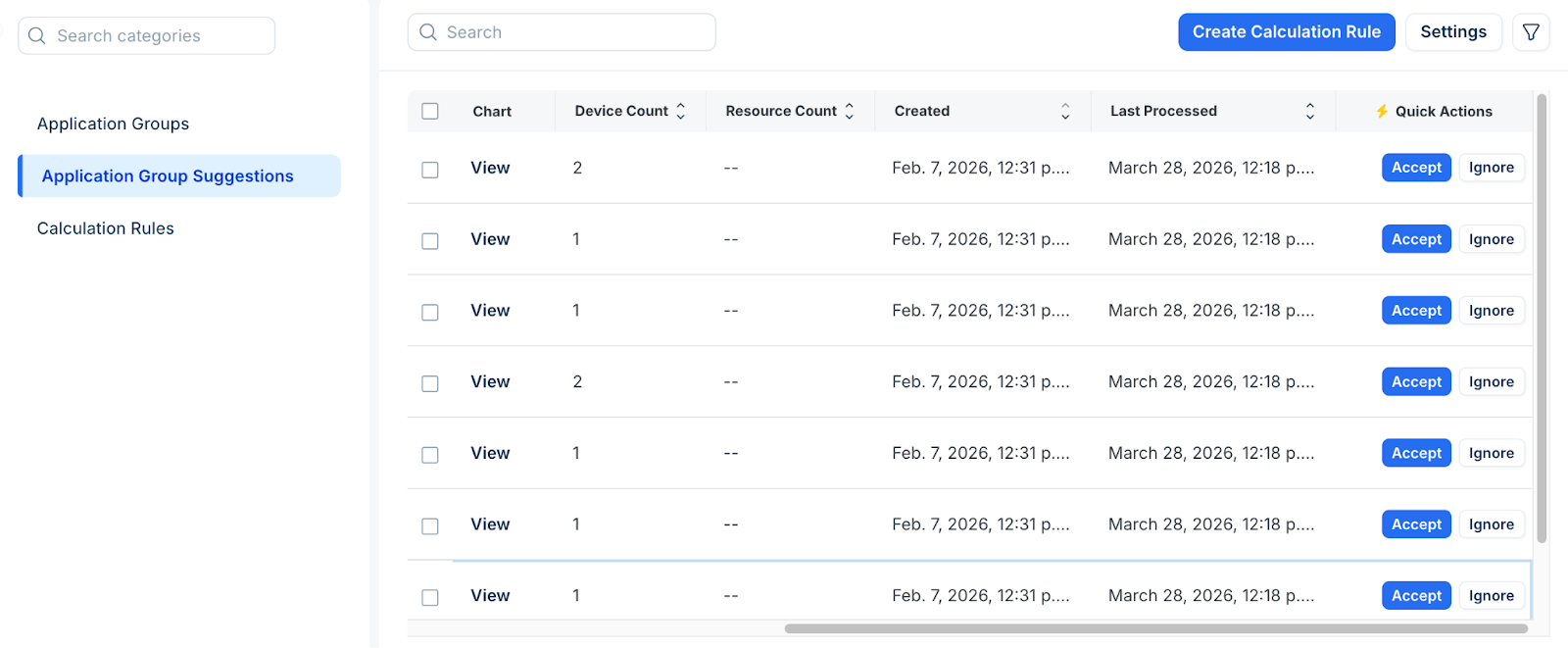Click the magnifier icon in category search
Image resolution: width=1568 pixels, height=648 pixels.
click(x=37, y=36)
